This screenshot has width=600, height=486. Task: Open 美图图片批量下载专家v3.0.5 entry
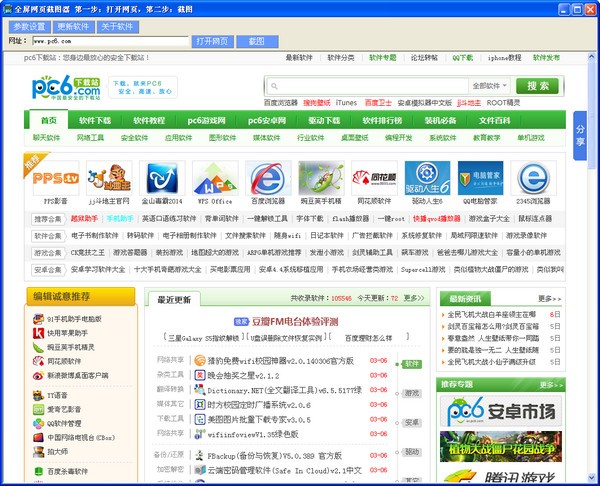[x=259, y=419]
